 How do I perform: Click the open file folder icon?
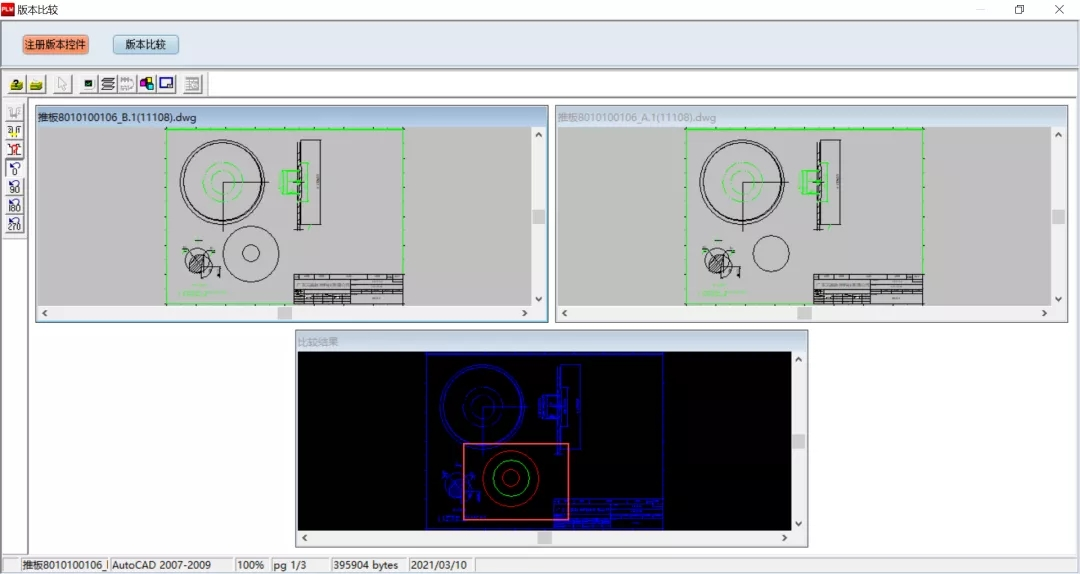tap(16, 84)
